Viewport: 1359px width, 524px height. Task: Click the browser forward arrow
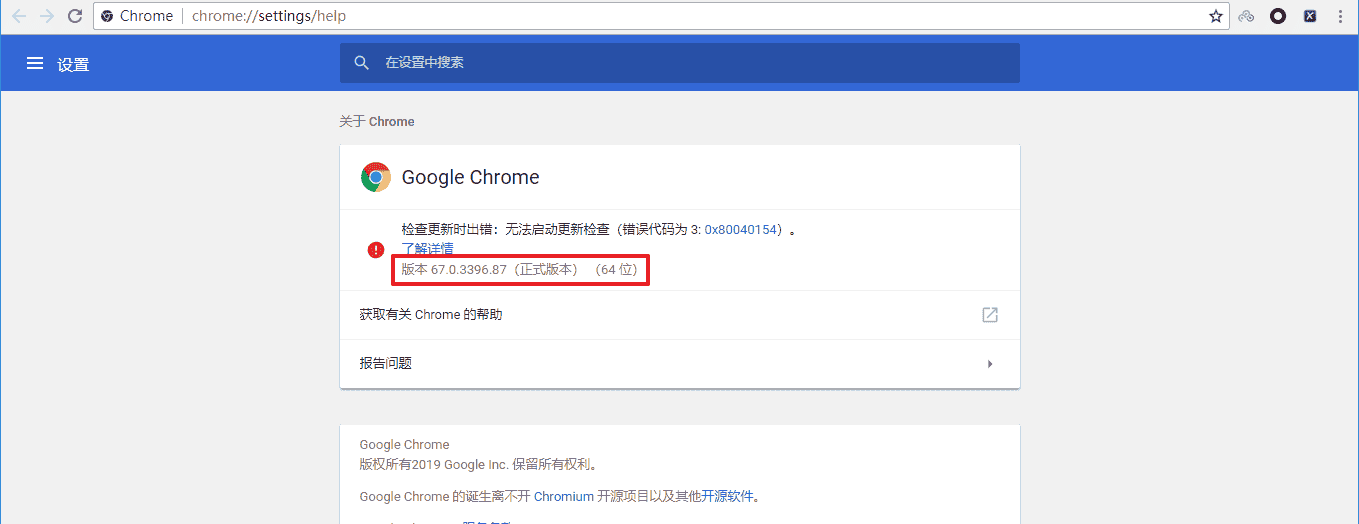(x=46, y=16)
